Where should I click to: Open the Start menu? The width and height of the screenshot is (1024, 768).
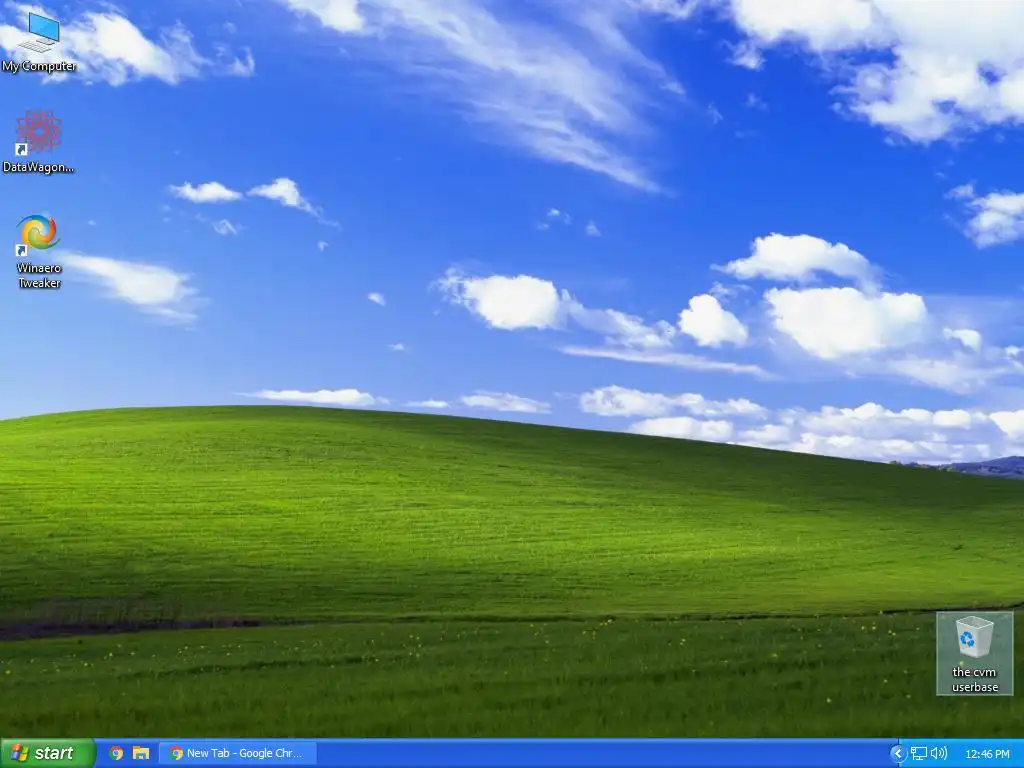tap(48, 753)
